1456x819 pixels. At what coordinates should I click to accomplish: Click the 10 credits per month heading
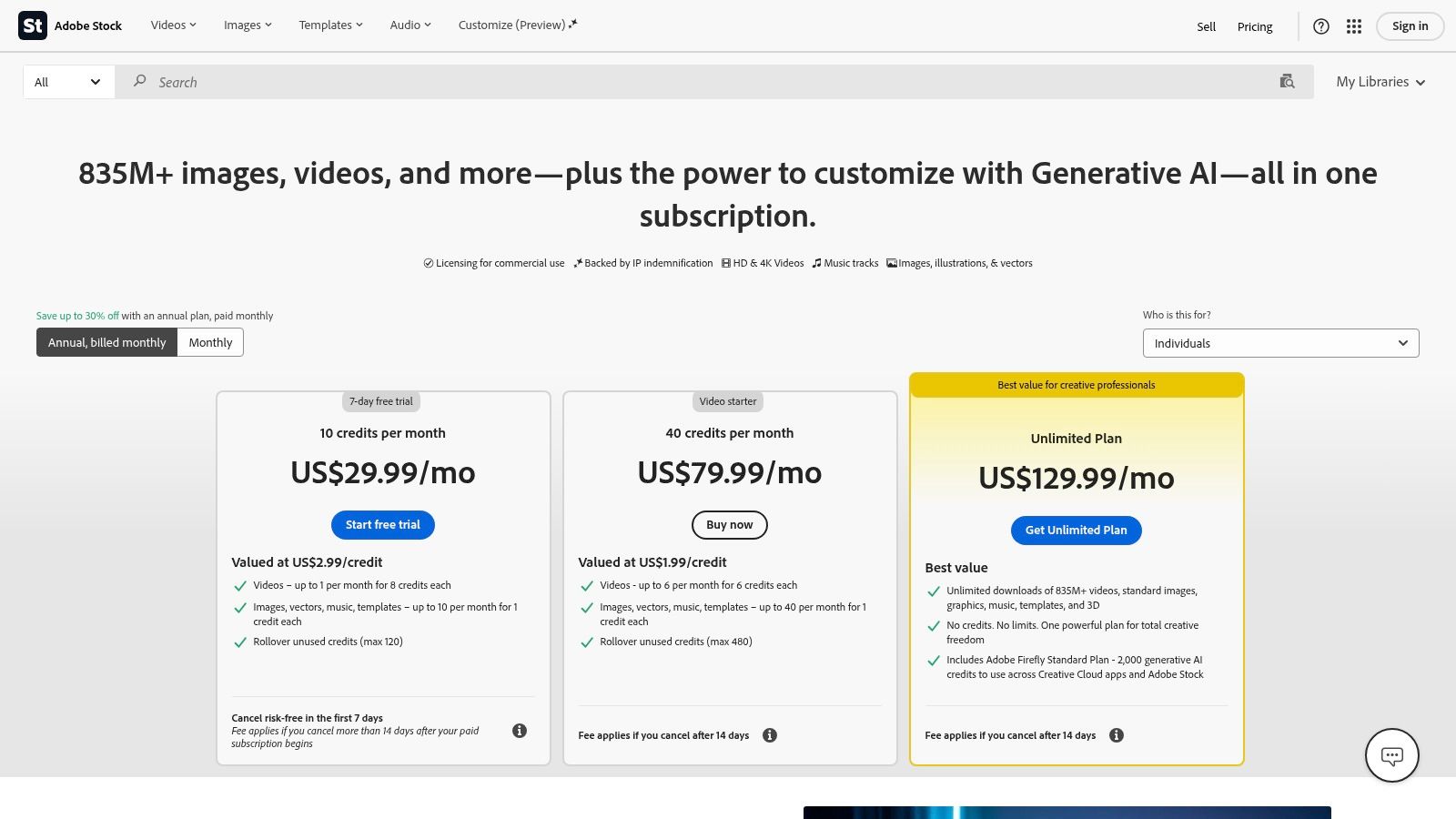383,433
